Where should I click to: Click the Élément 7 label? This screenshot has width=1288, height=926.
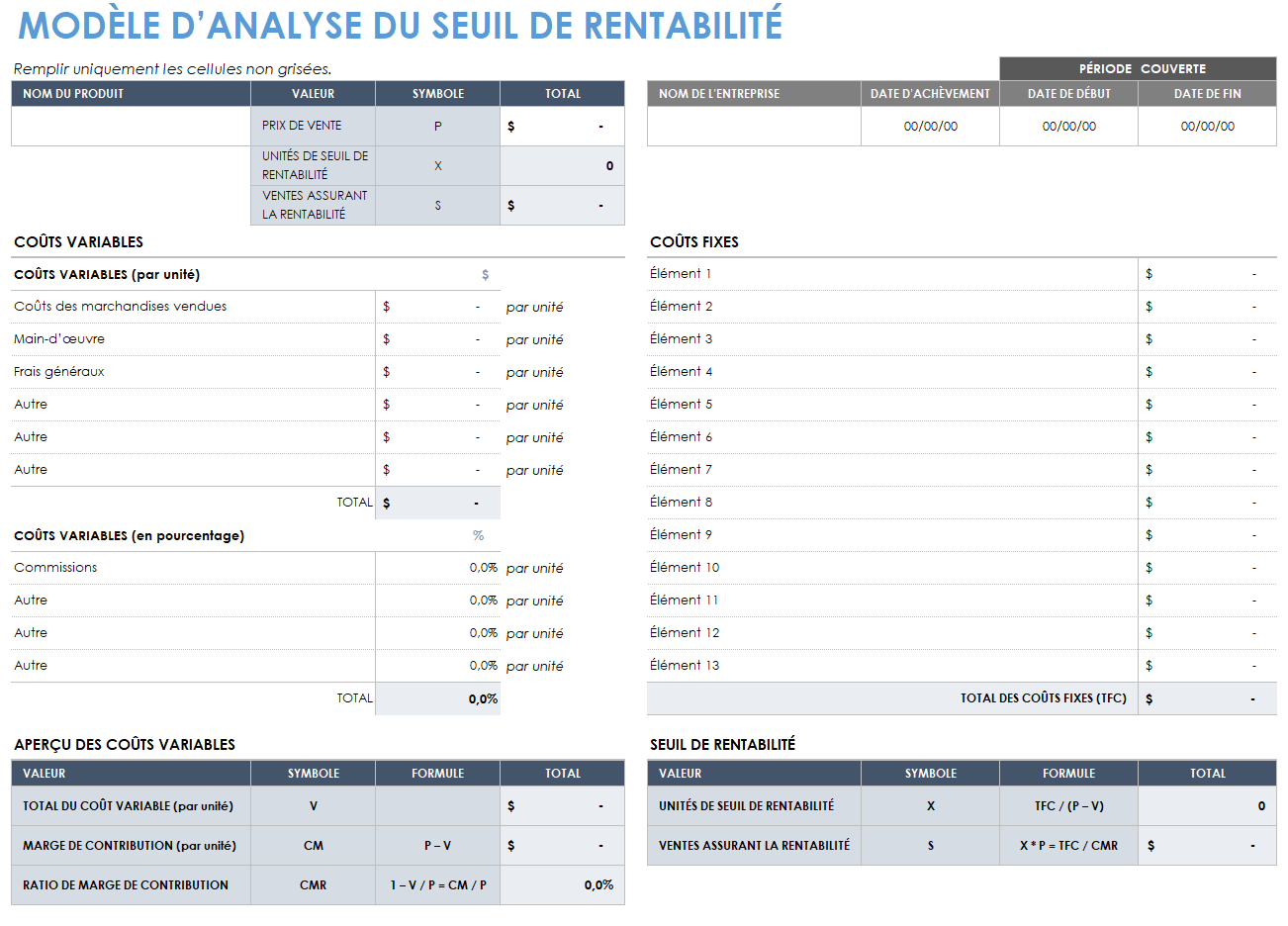tap(681, 470)
